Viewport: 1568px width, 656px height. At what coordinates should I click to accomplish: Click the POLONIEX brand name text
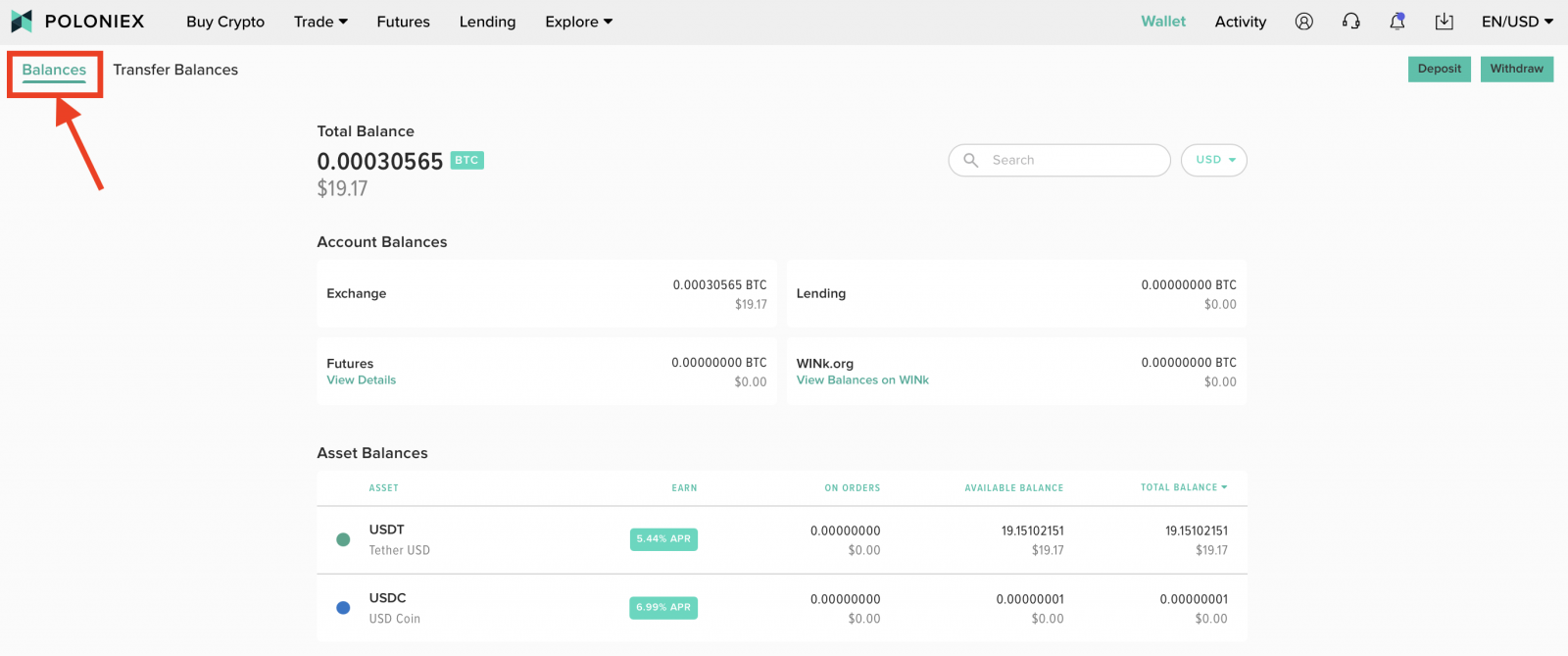pyautogui.click(x=95, y=22)
